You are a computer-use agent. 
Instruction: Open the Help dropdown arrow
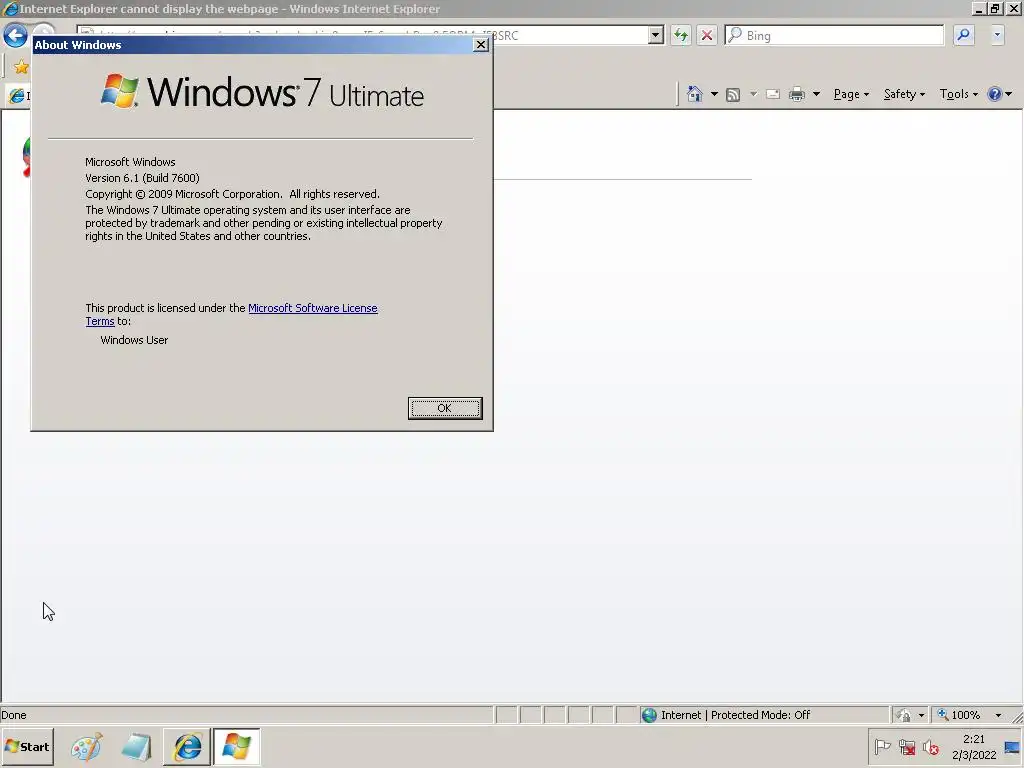pyautogui.click(x=1008, y=94)
